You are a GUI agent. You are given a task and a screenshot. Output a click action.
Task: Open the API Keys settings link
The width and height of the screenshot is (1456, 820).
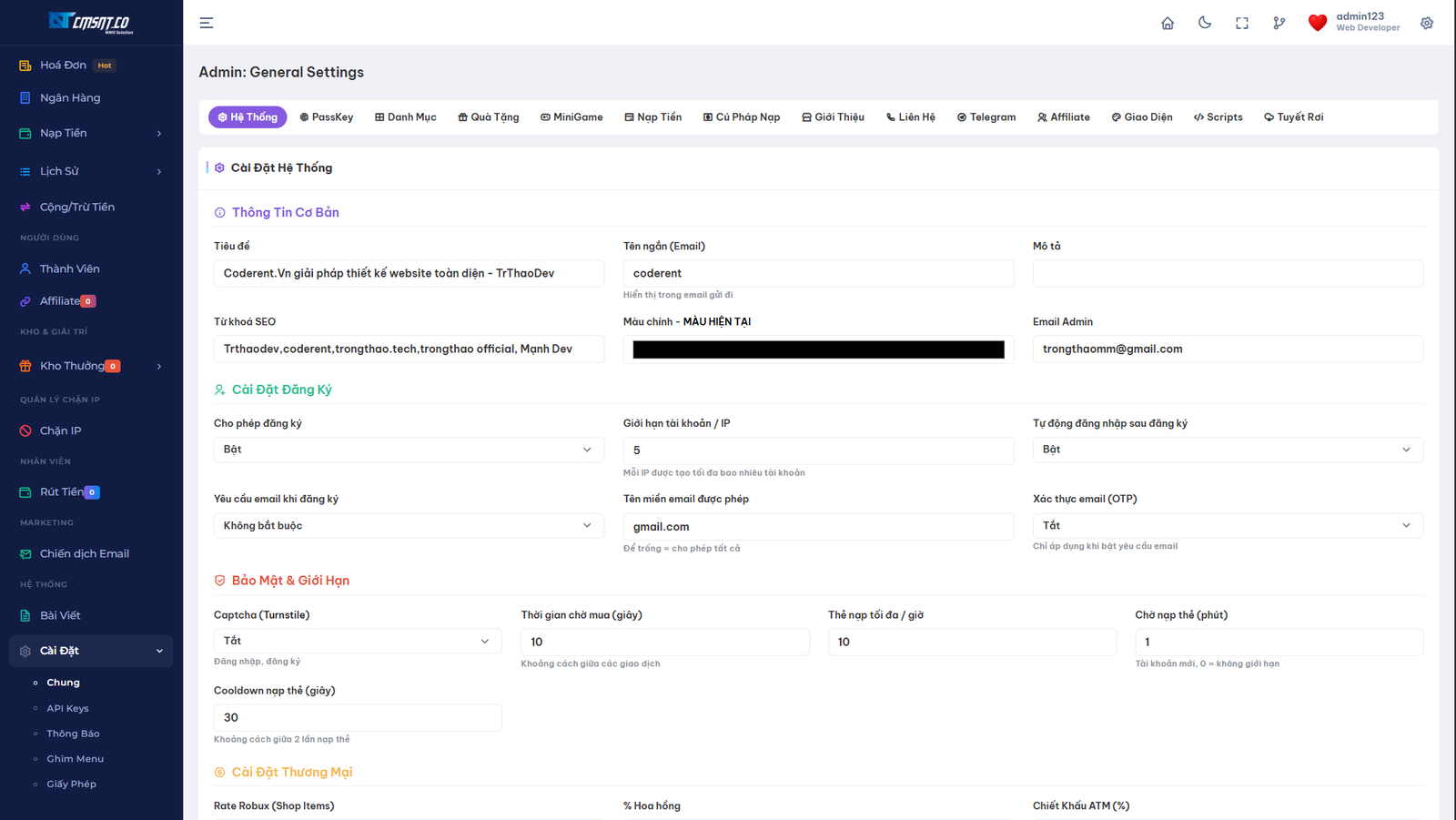point(67,708)
